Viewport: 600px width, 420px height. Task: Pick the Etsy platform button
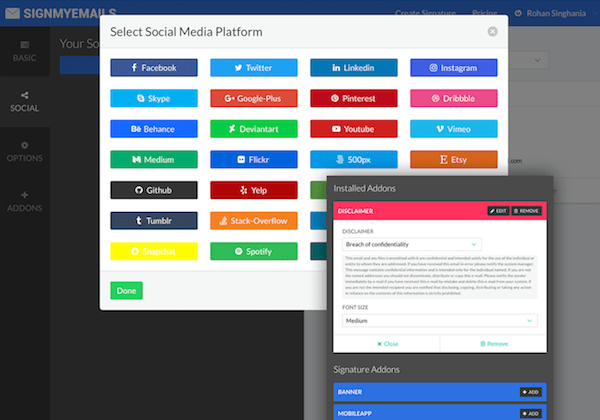454,160
